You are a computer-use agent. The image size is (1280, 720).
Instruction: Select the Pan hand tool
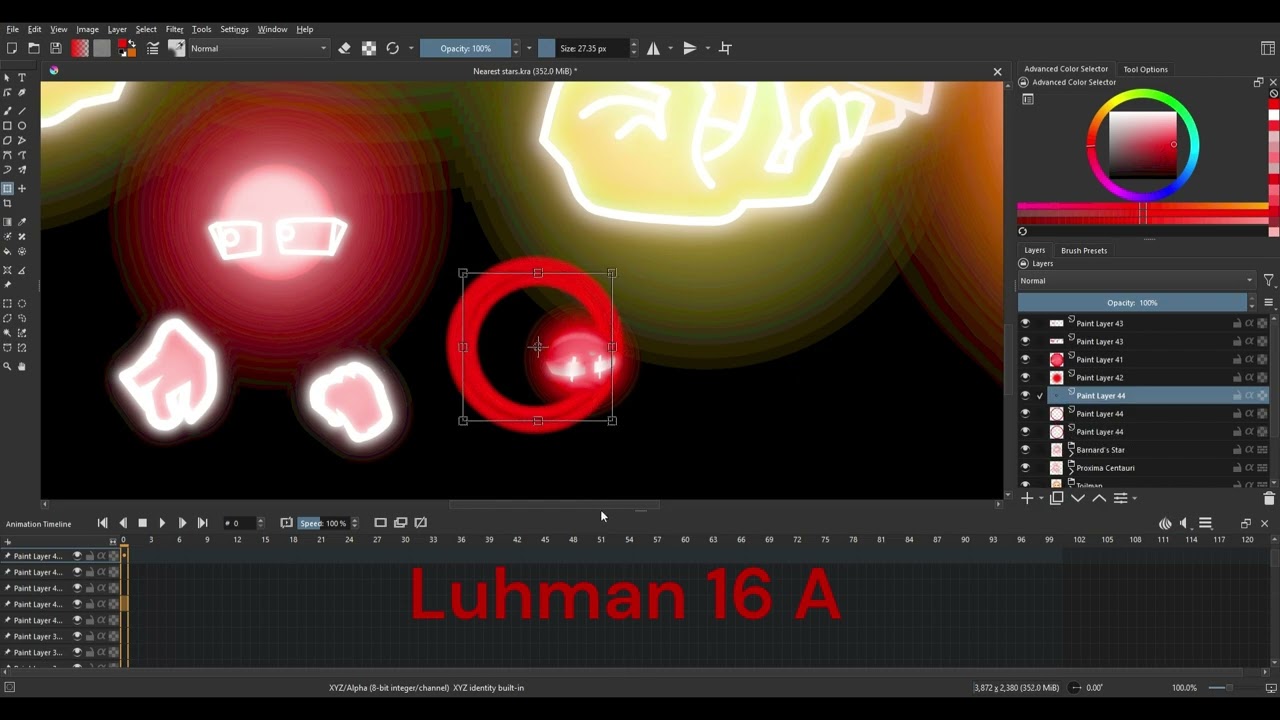point(22,366)
